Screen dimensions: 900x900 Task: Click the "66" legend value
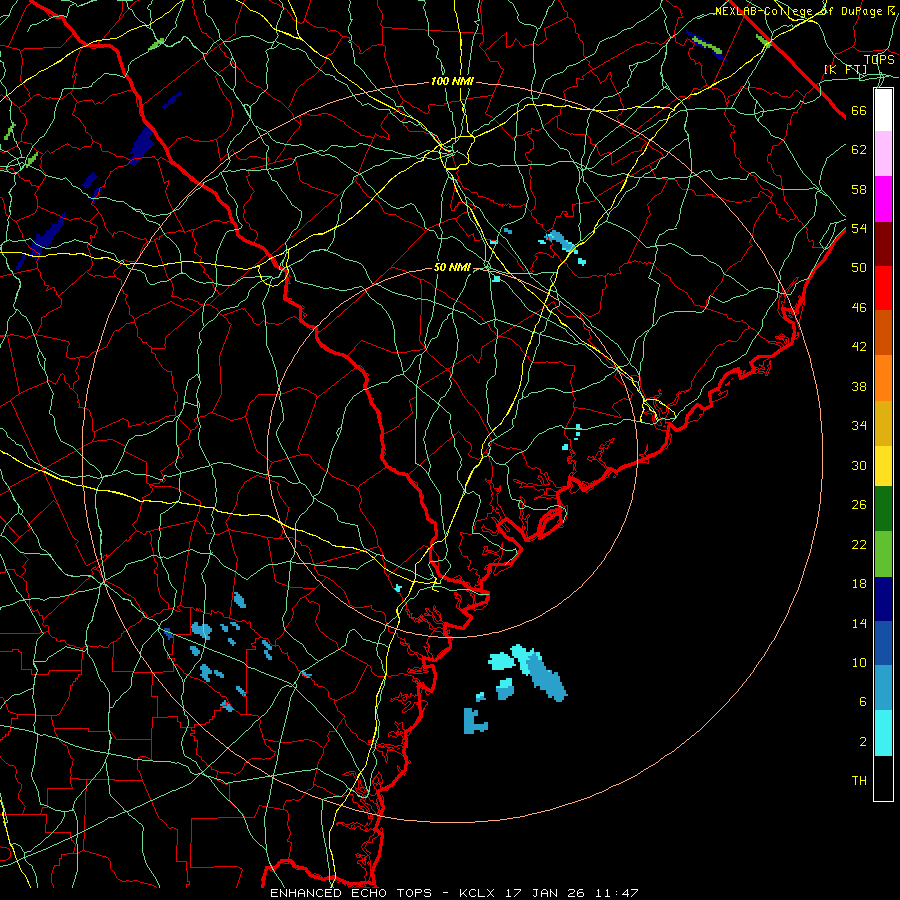coord(859,111)
